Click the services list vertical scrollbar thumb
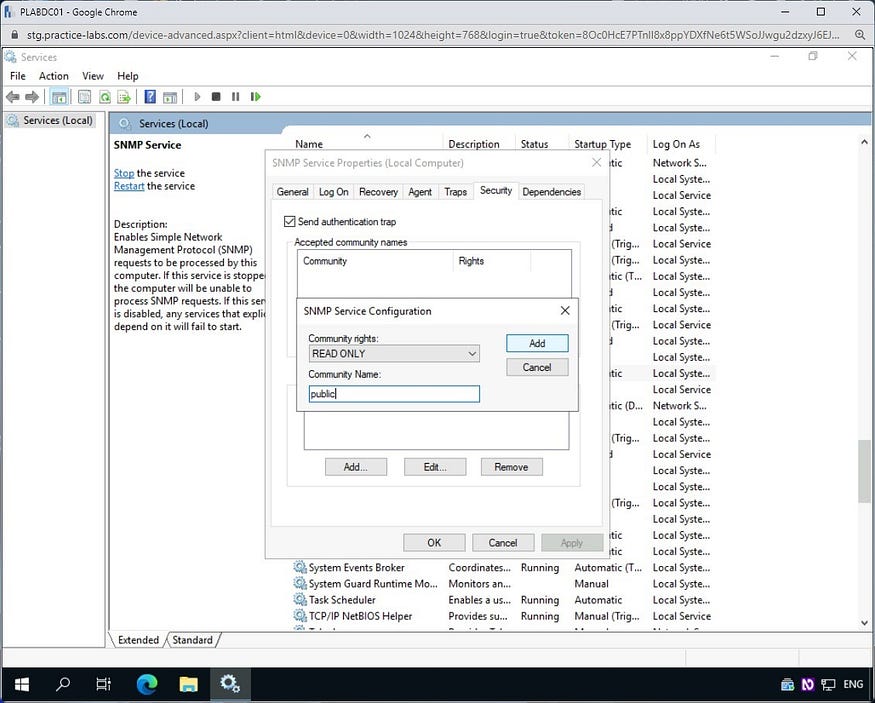The height and width of the screenshot is (703, 875). pos(864,471)
